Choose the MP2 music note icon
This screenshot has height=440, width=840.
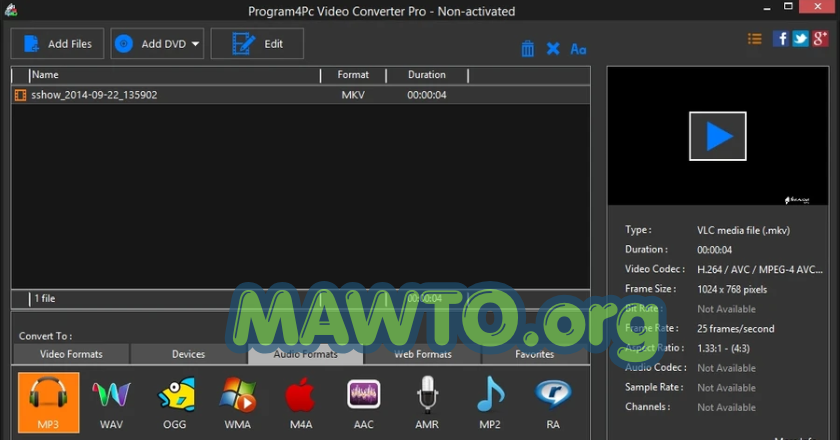pos(490,402)
